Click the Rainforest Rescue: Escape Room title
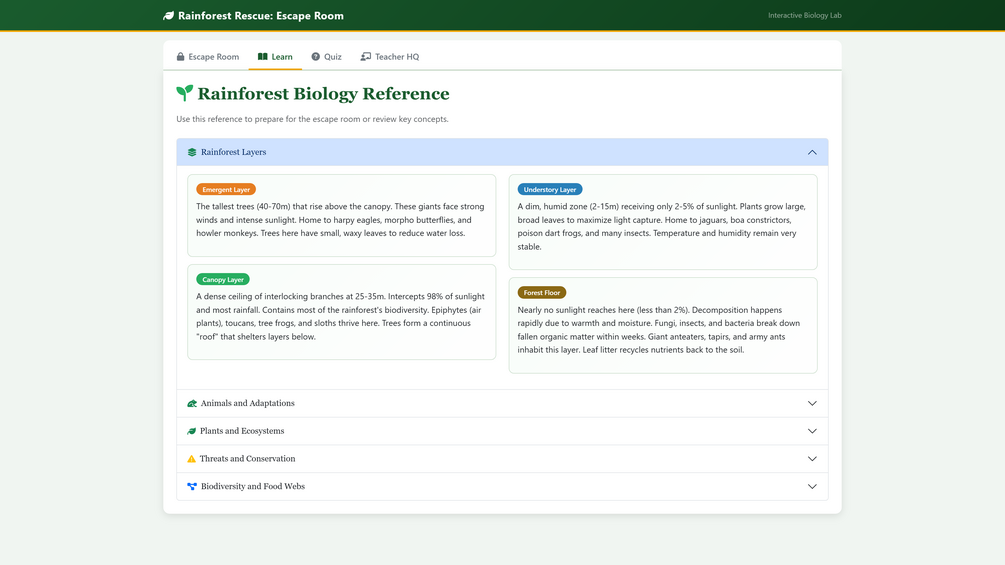The height and width of the screenshot is (565, 1005). 261,15
